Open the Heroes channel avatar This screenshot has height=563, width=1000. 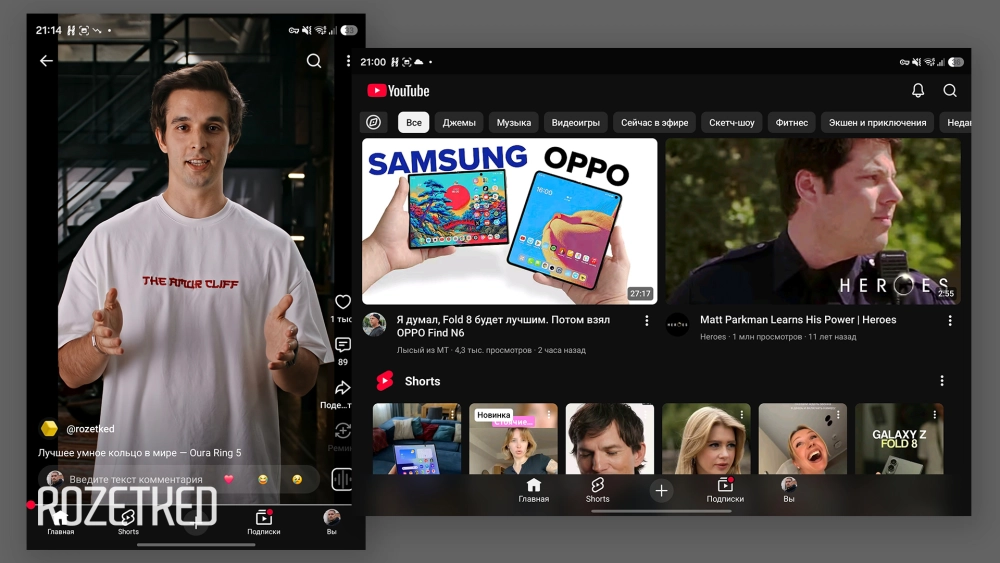(x=677, y=325)
